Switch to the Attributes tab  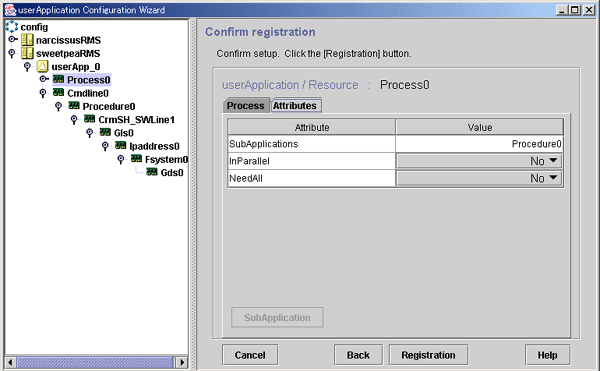295,106
